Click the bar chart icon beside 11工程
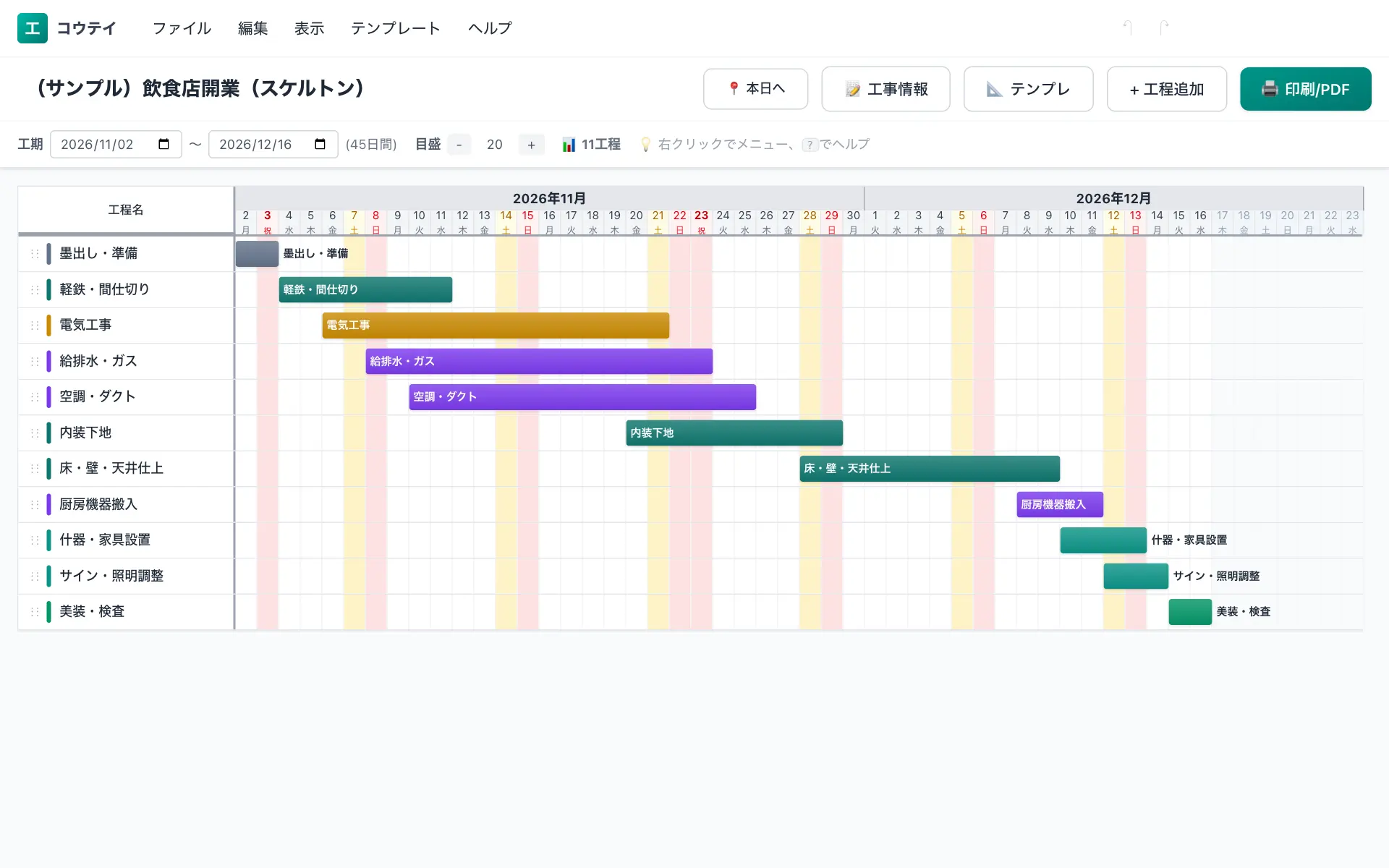Viewport: 1389px width, 868px height. coord(569,145)
